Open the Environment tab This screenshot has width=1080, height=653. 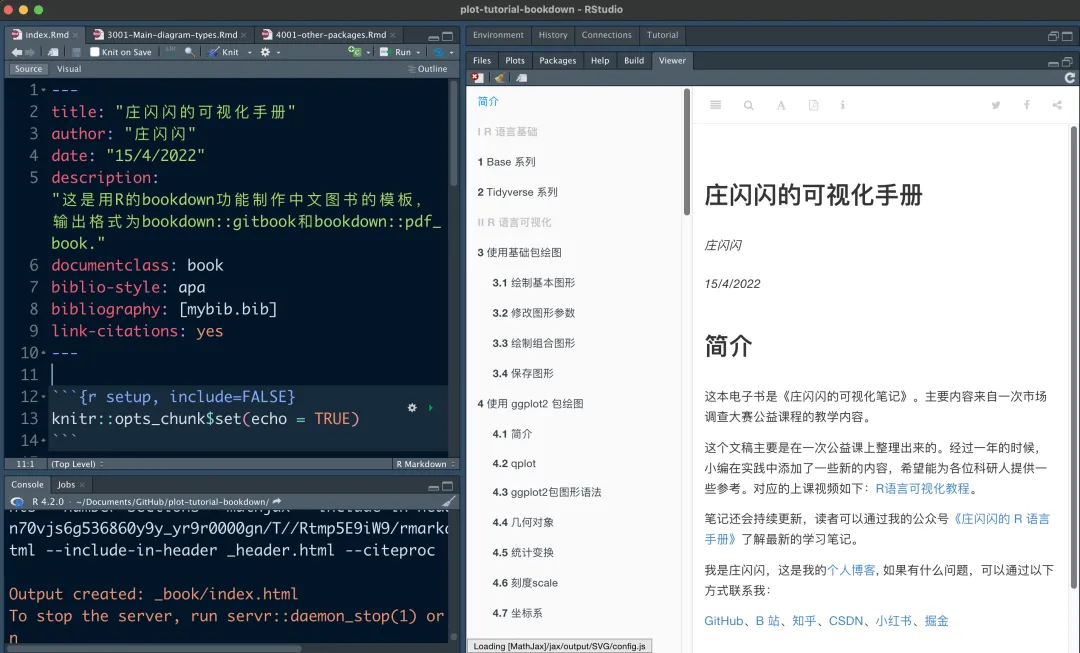(x=498, y=35)
